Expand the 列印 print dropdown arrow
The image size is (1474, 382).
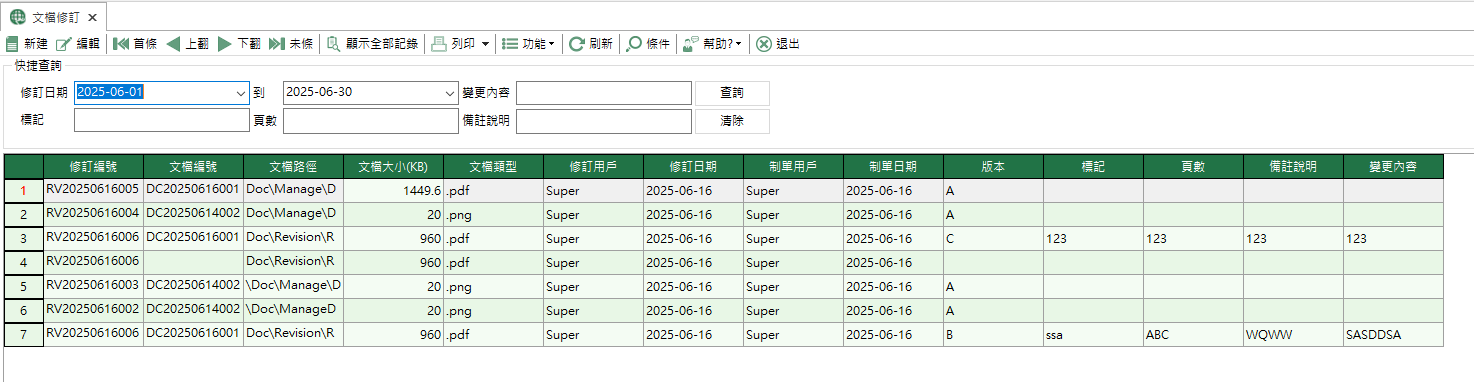[485, 44]
